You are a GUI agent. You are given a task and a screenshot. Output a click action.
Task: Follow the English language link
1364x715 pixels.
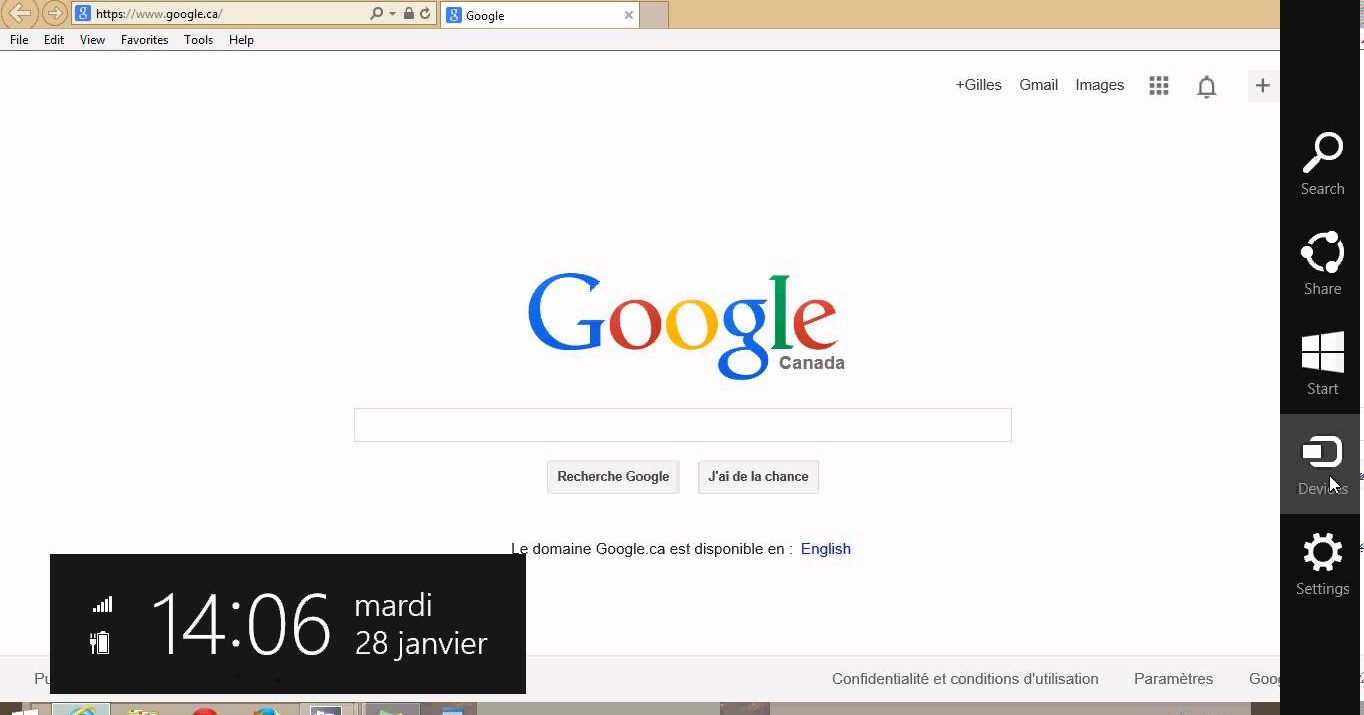[x=825, y=549]
